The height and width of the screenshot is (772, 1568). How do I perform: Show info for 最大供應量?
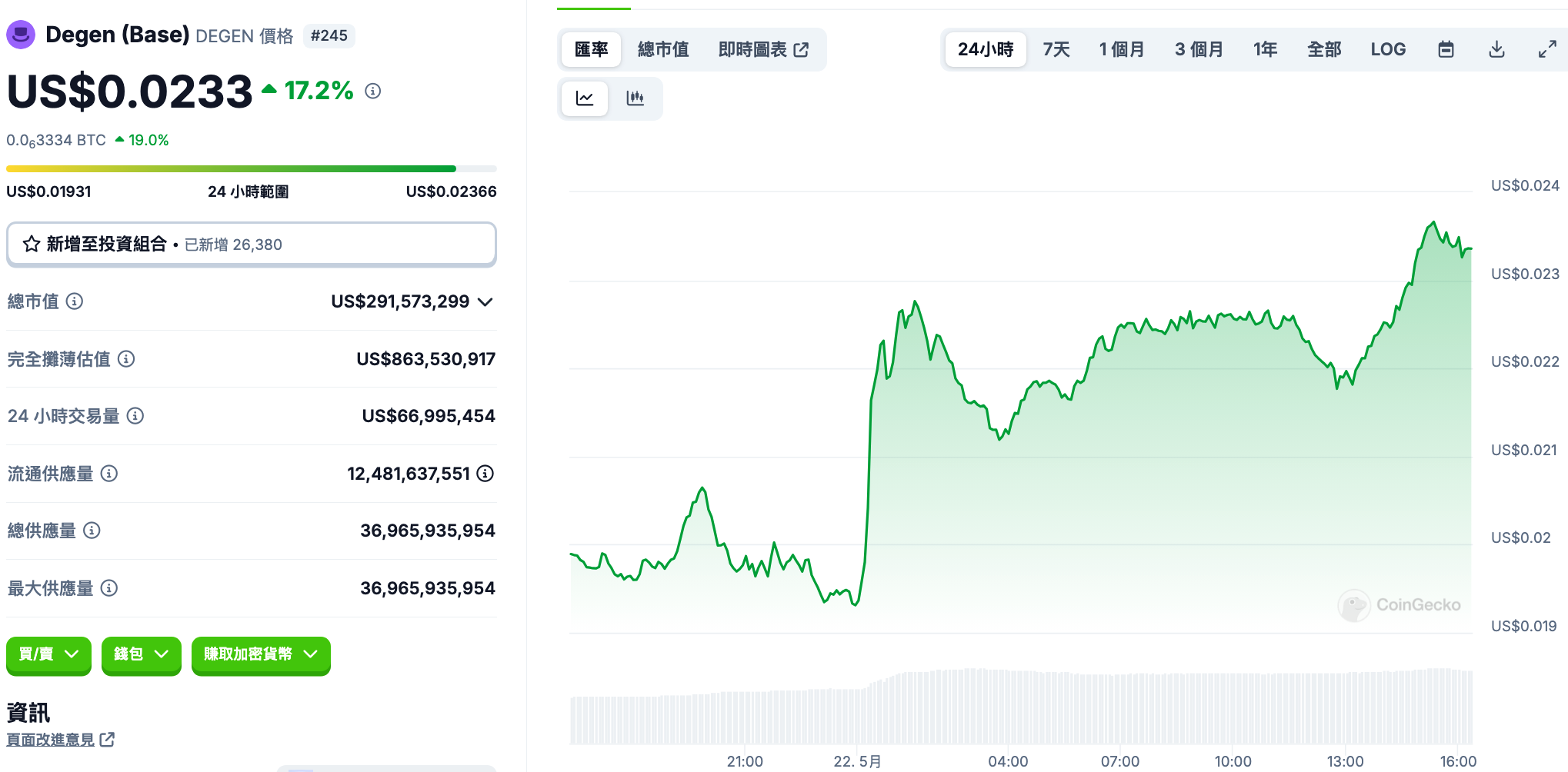tap(109, 588)
